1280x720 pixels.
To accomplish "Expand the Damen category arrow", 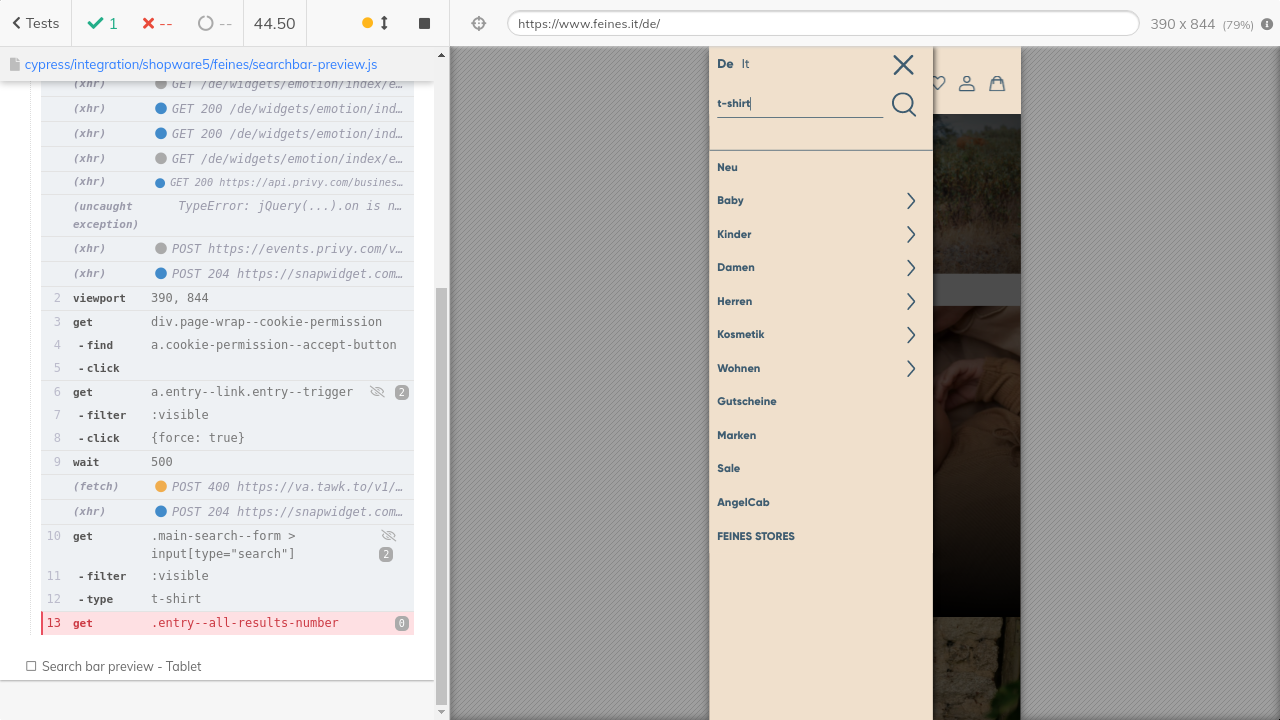I will 910,268.
